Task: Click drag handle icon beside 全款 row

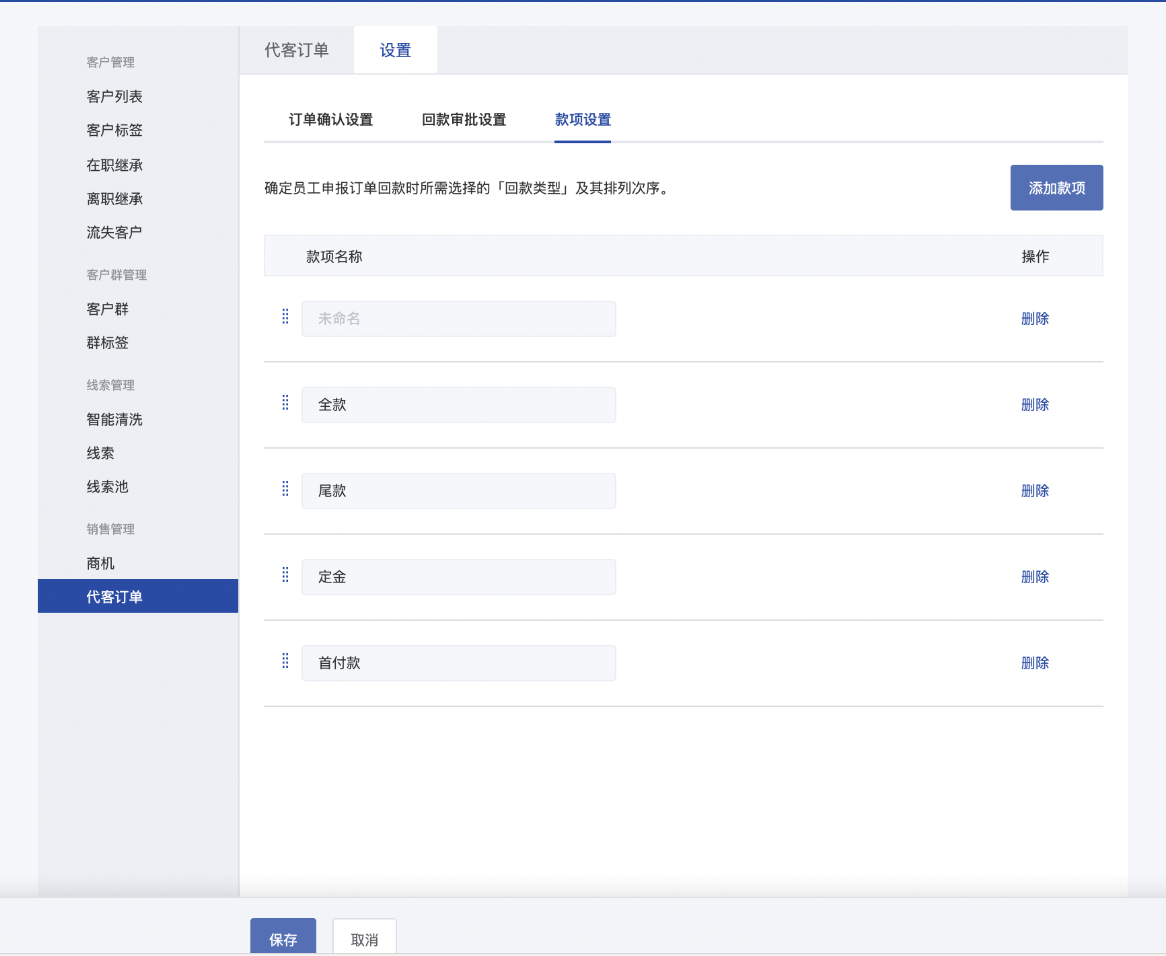Action: pyautogui.click(x=285, y=403)
